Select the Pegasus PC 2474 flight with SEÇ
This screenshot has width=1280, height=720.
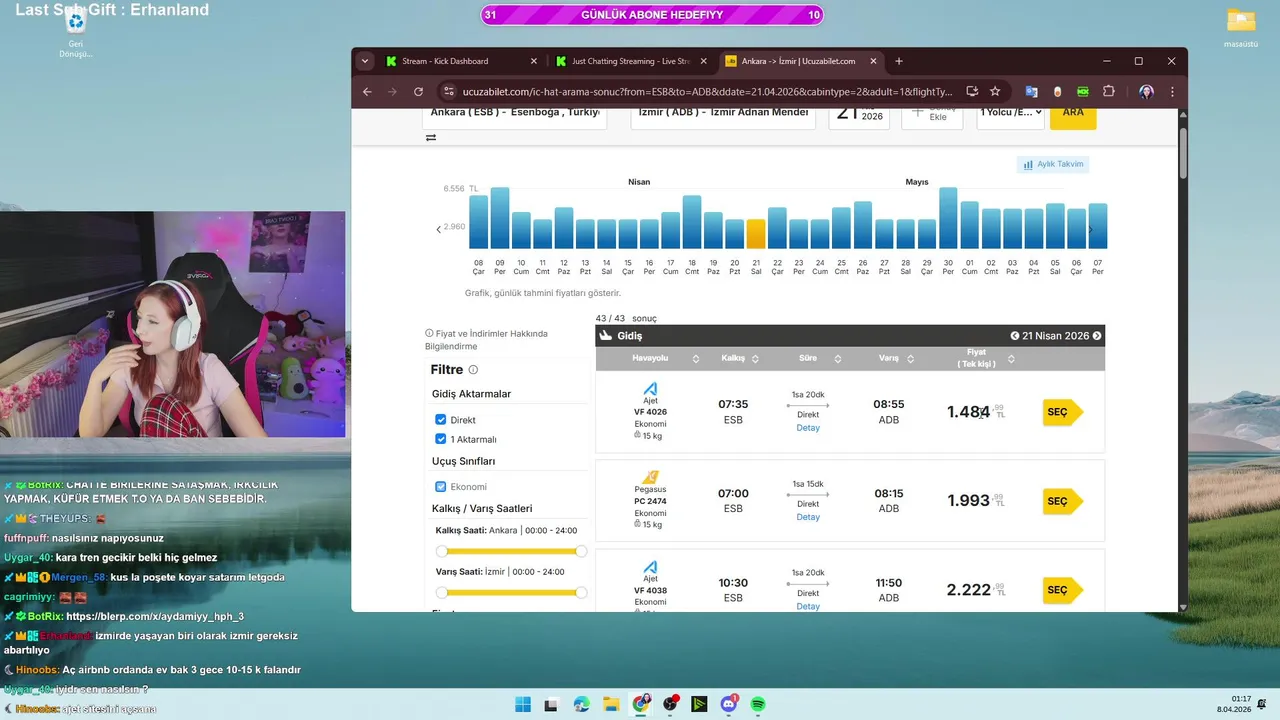[1062, 501]
